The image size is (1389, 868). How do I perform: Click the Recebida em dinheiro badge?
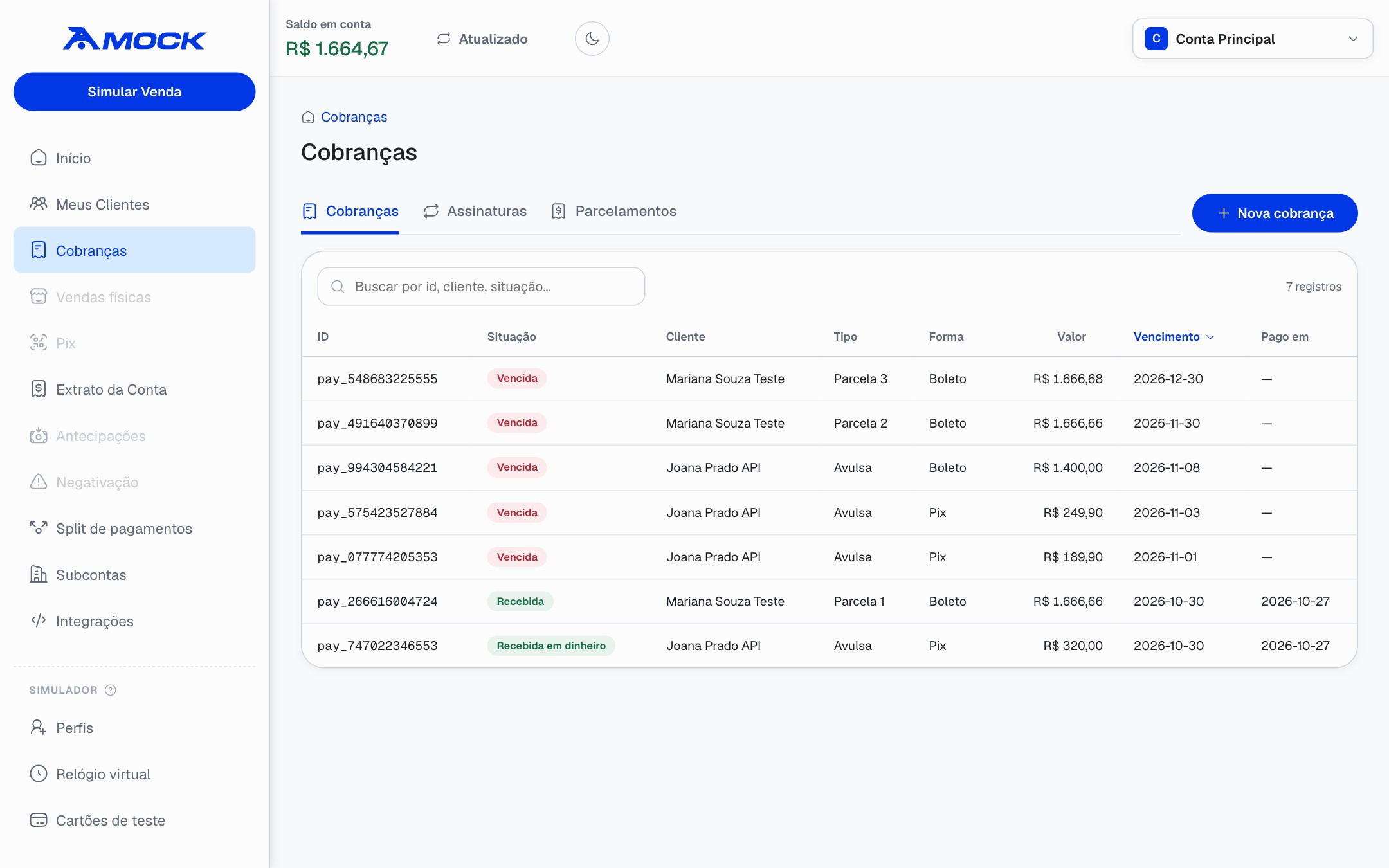[551, 646]
